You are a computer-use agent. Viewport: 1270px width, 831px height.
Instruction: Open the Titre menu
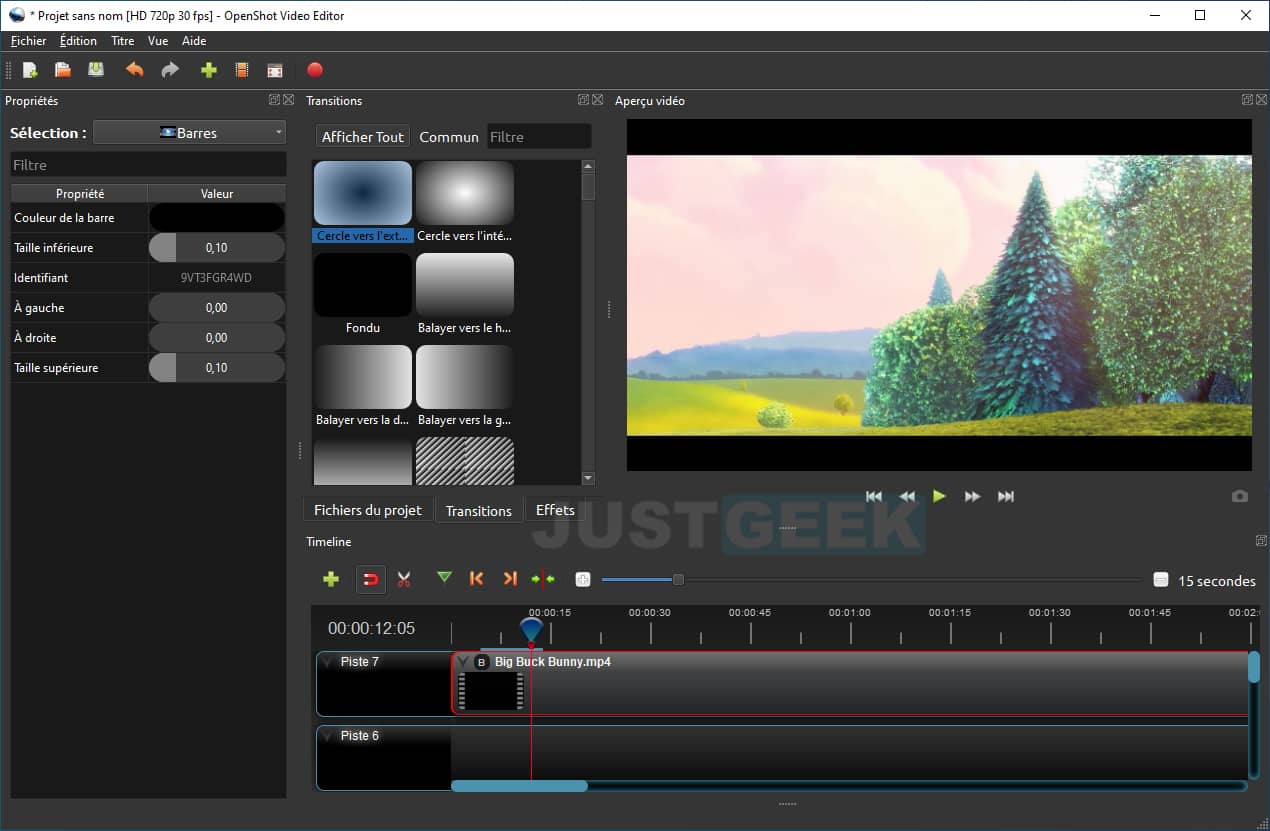click(x=122, y=41)
